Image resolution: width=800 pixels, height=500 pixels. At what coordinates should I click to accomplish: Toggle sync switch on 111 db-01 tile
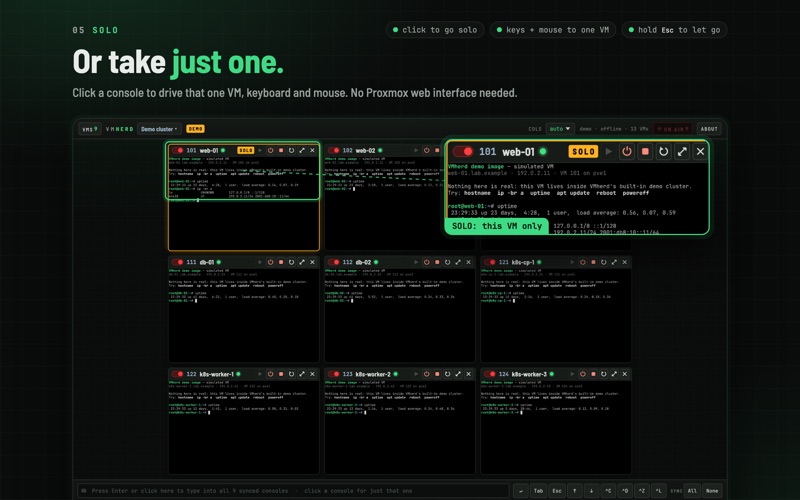pyautogui.click(x=178, y=262)
